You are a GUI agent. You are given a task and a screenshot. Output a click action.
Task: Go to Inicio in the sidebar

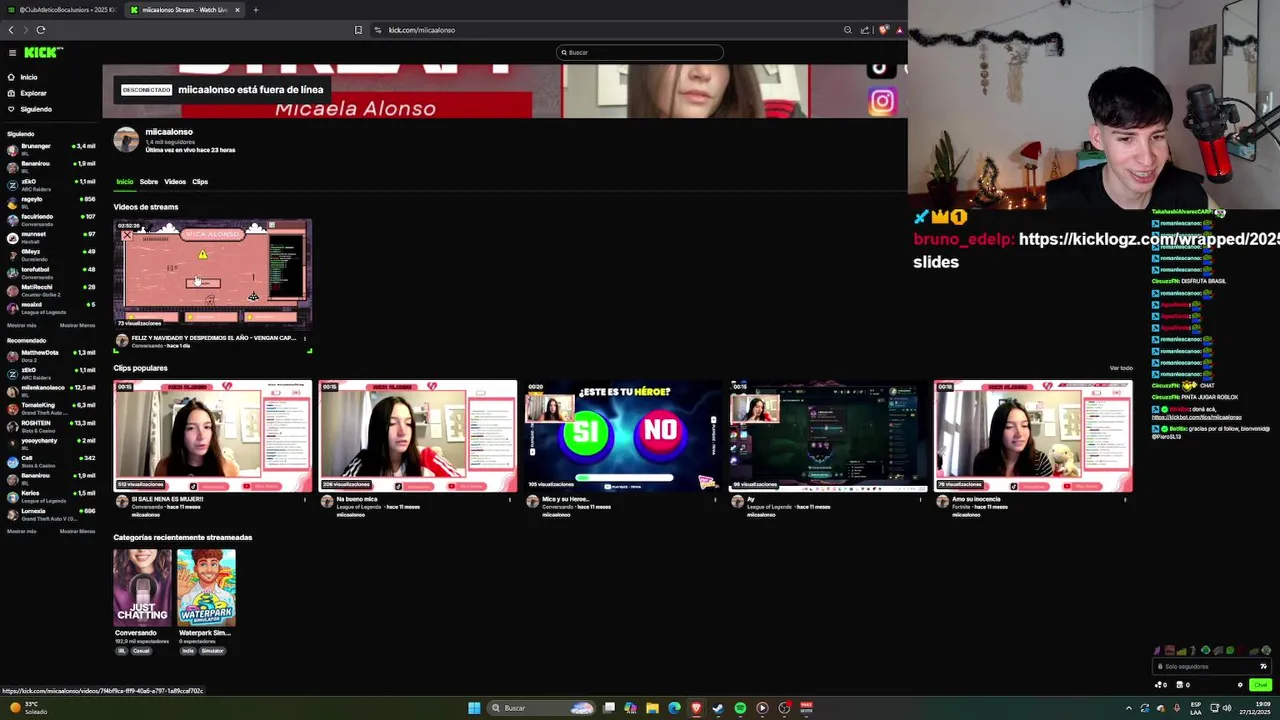[x=22, y=77]
